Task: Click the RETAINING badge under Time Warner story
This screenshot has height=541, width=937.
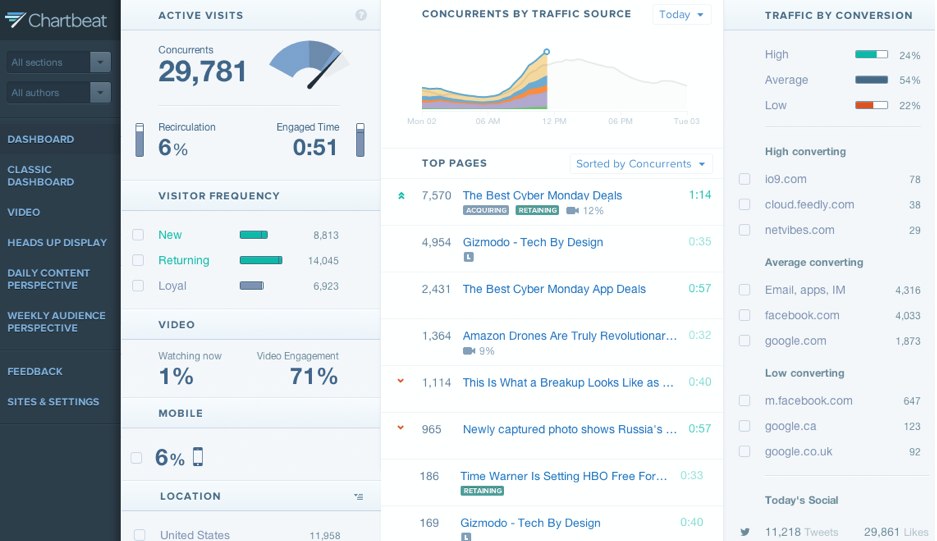Action: tap(482, 491)
